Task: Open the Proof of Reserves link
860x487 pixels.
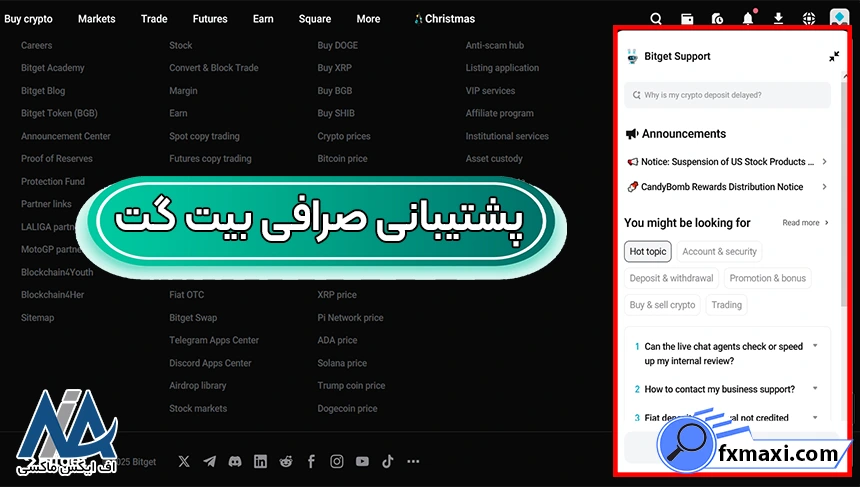Action: click(57, 158)
